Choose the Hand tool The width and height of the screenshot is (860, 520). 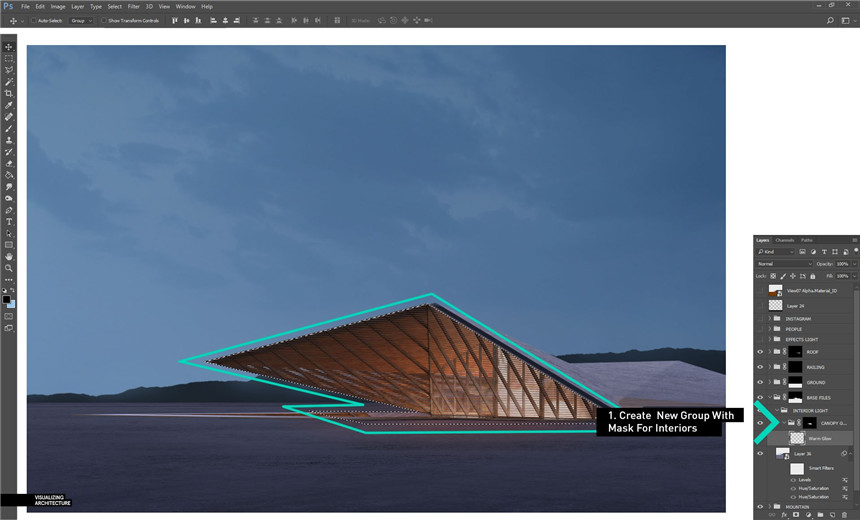click(x=9, y=256)
